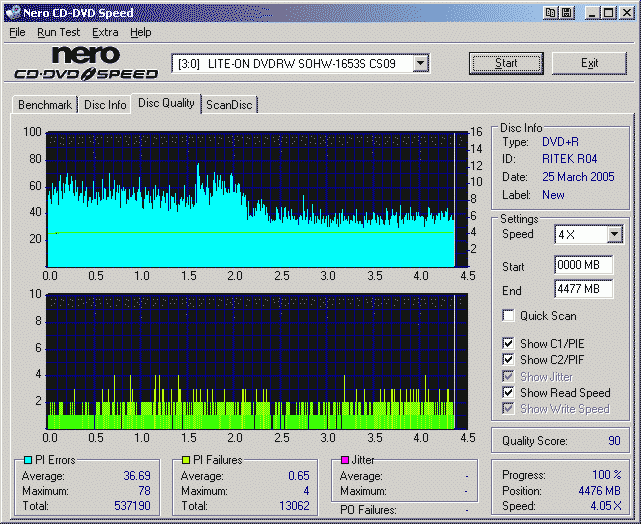Click the disc ID RITEK R04
The image size is (641, 524).
click(569, 159)
